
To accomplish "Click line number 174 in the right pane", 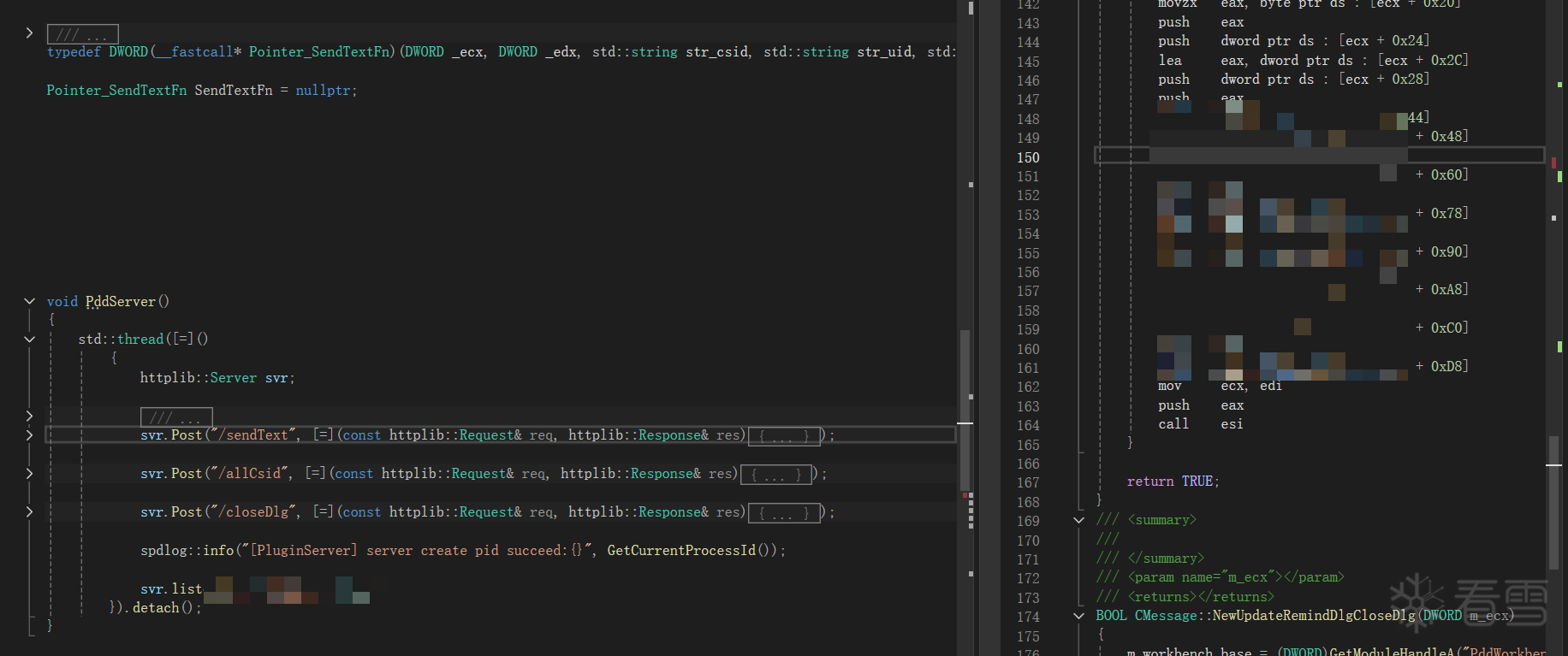I will coord(1028,618).
